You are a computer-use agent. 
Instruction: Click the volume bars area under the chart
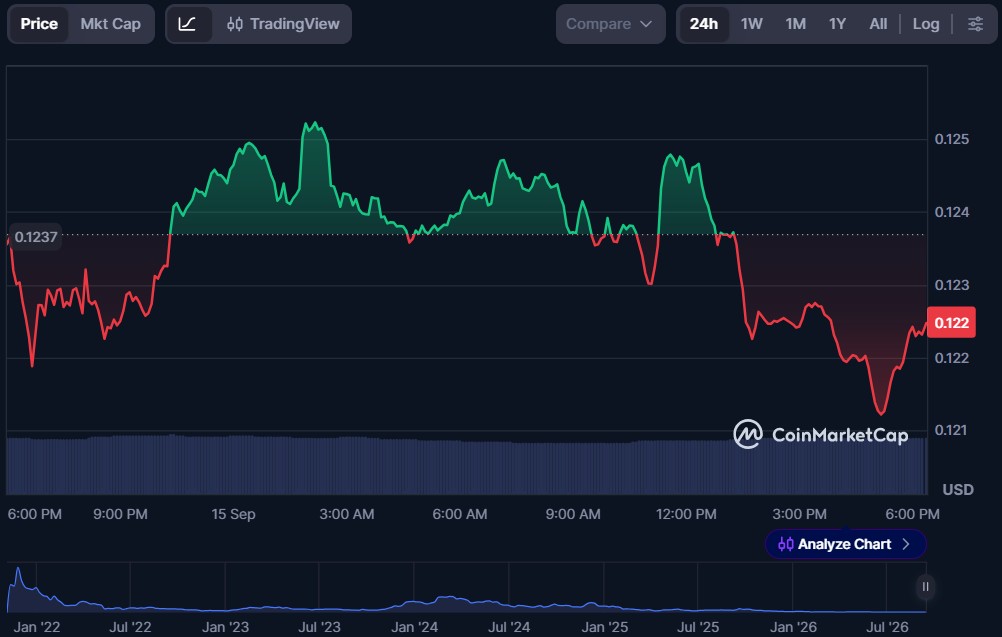tap(466, 465)
